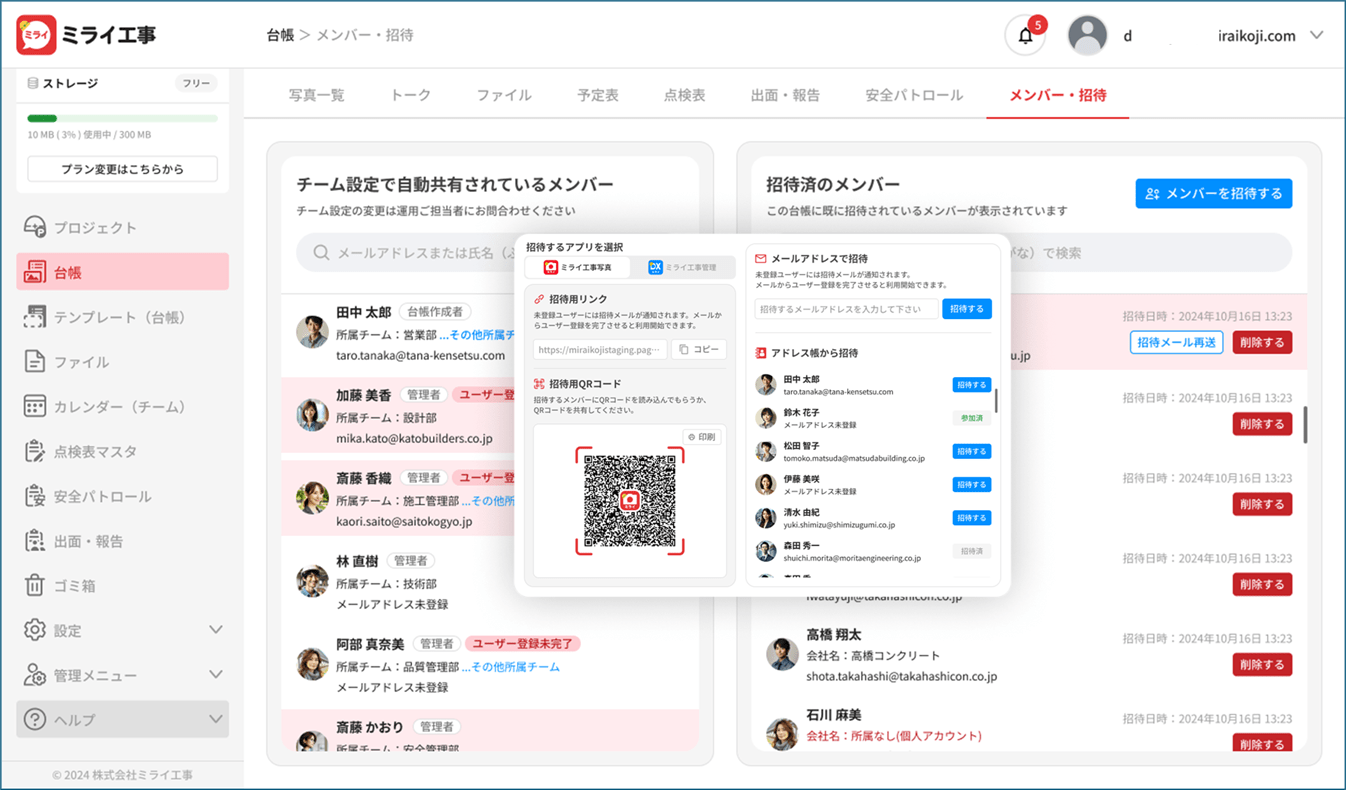
Task: Invite 伊藤 美咲 from the address book
Action: tap(972, 485)
